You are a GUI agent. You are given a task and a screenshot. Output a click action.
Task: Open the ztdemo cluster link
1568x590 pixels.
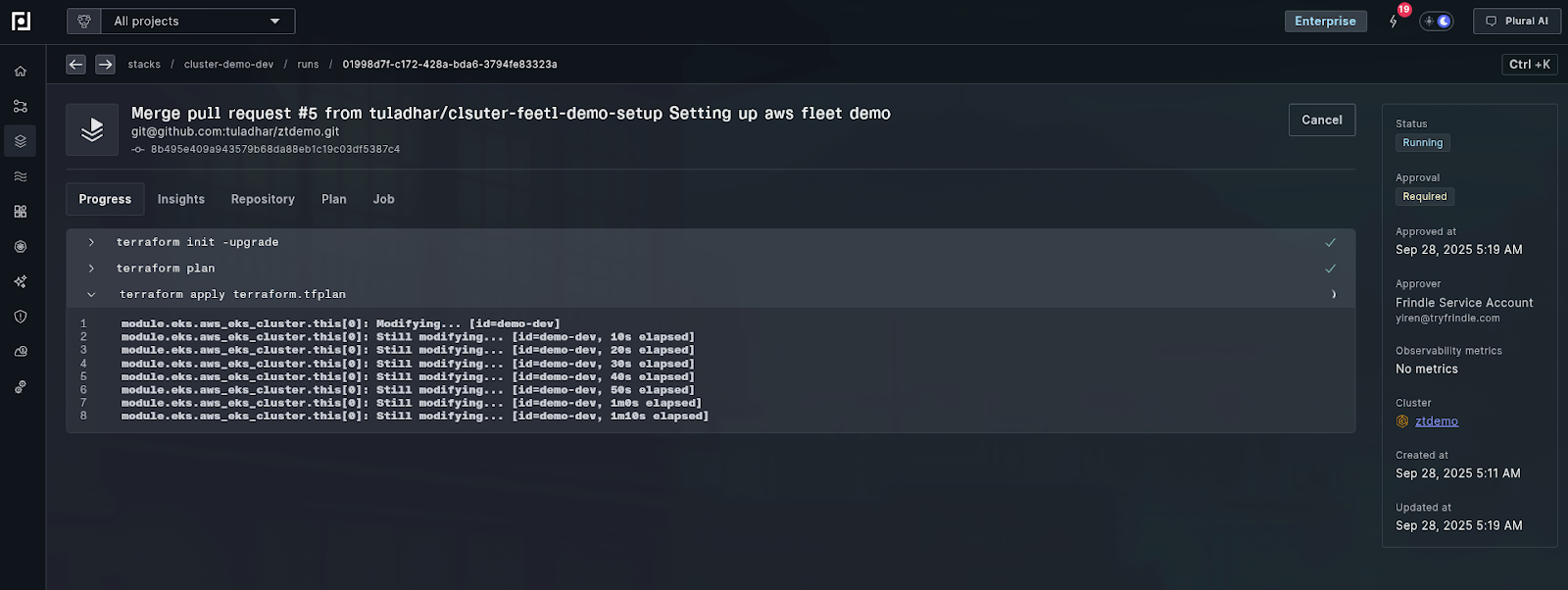[1437, 421]
